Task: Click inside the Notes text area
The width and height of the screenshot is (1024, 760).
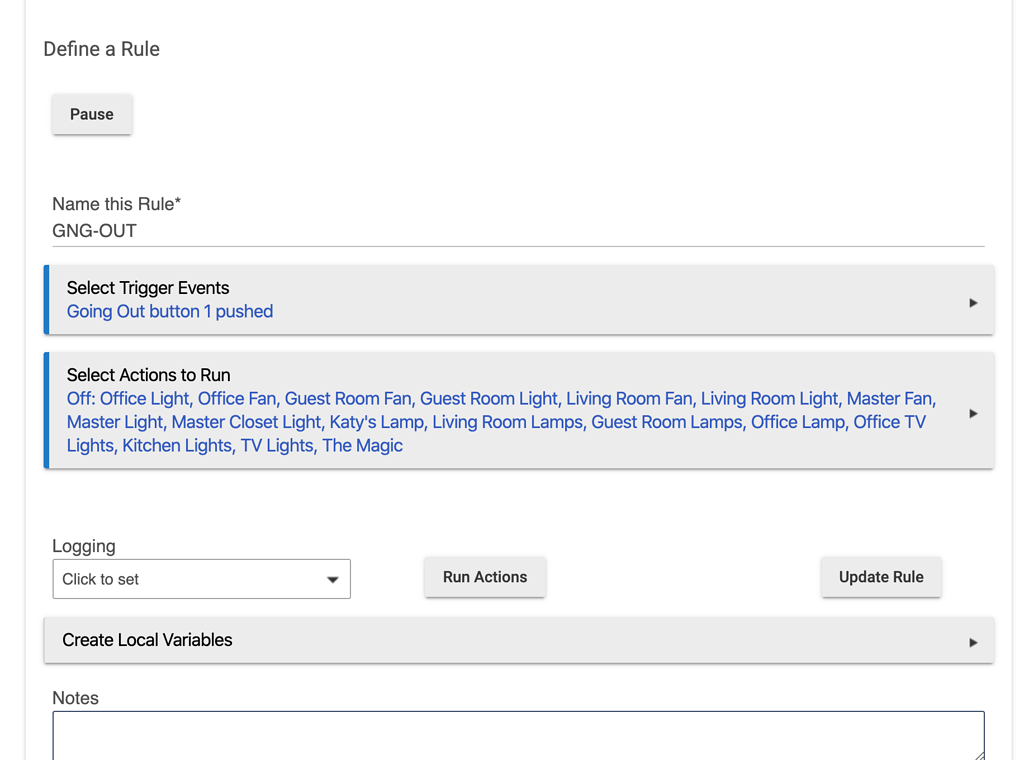Action: [x=517, y=735]
